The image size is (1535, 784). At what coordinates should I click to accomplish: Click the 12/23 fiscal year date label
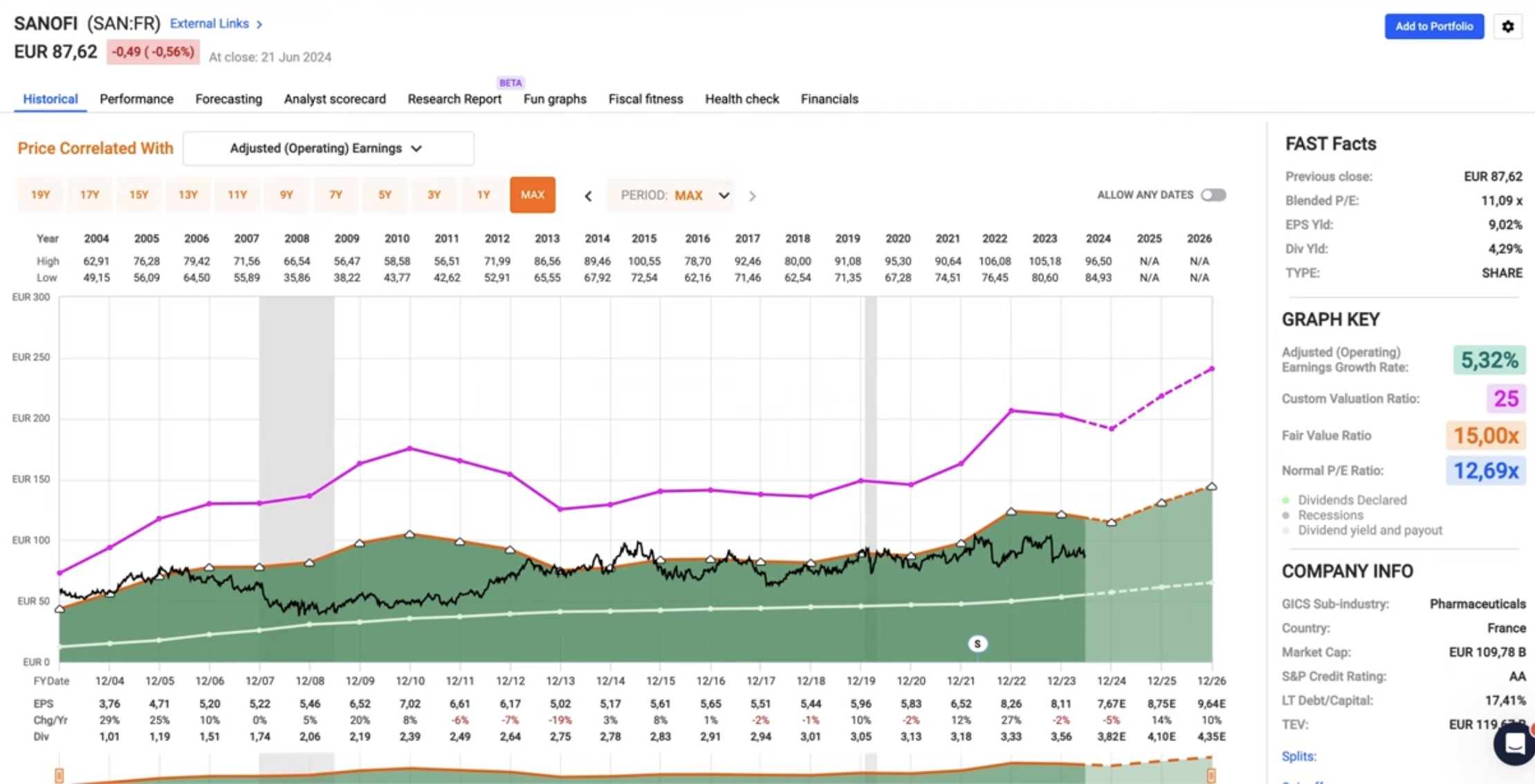click(x=1060, y=681)
